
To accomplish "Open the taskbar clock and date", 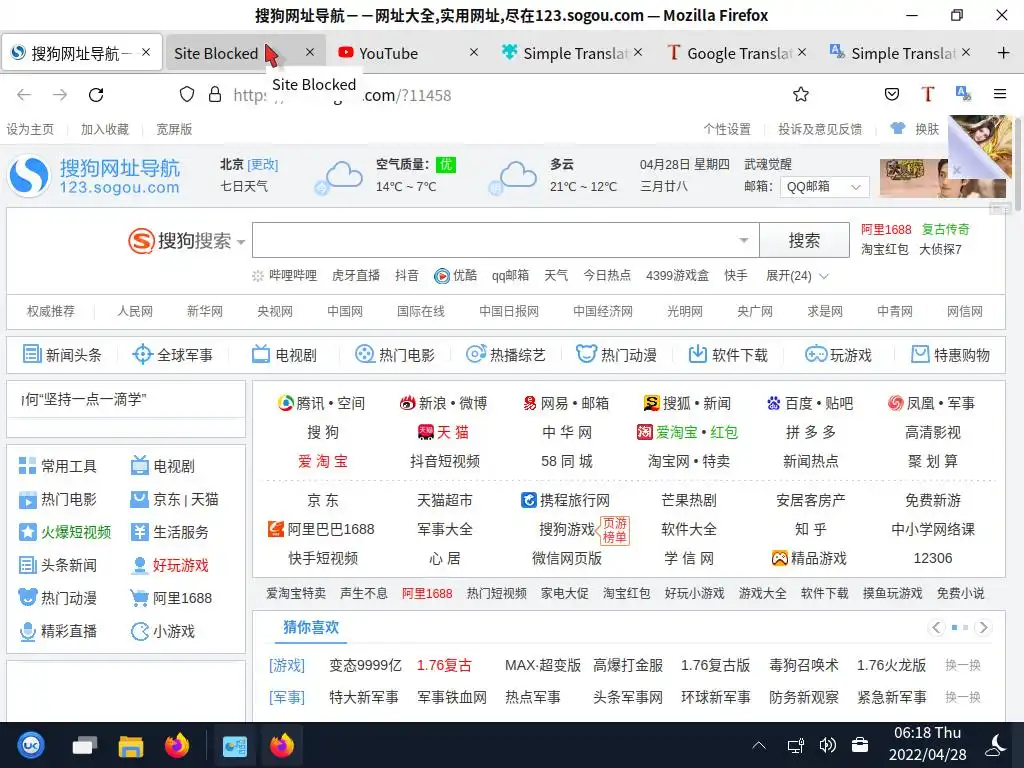I will pyautogui.click(x=927, y=744).
